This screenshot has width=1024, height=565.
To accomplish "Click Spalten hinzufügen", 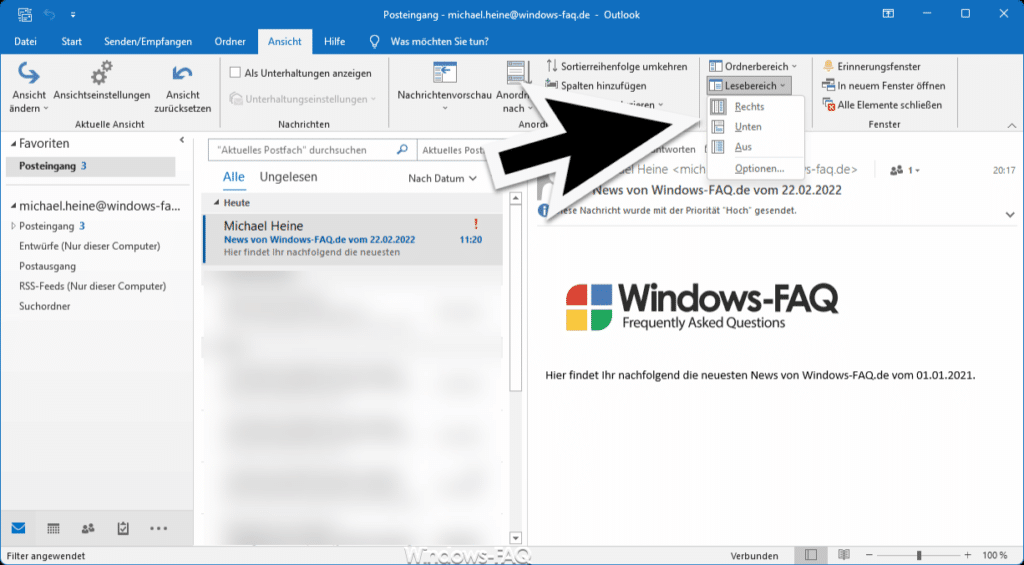I will [596, 86].
